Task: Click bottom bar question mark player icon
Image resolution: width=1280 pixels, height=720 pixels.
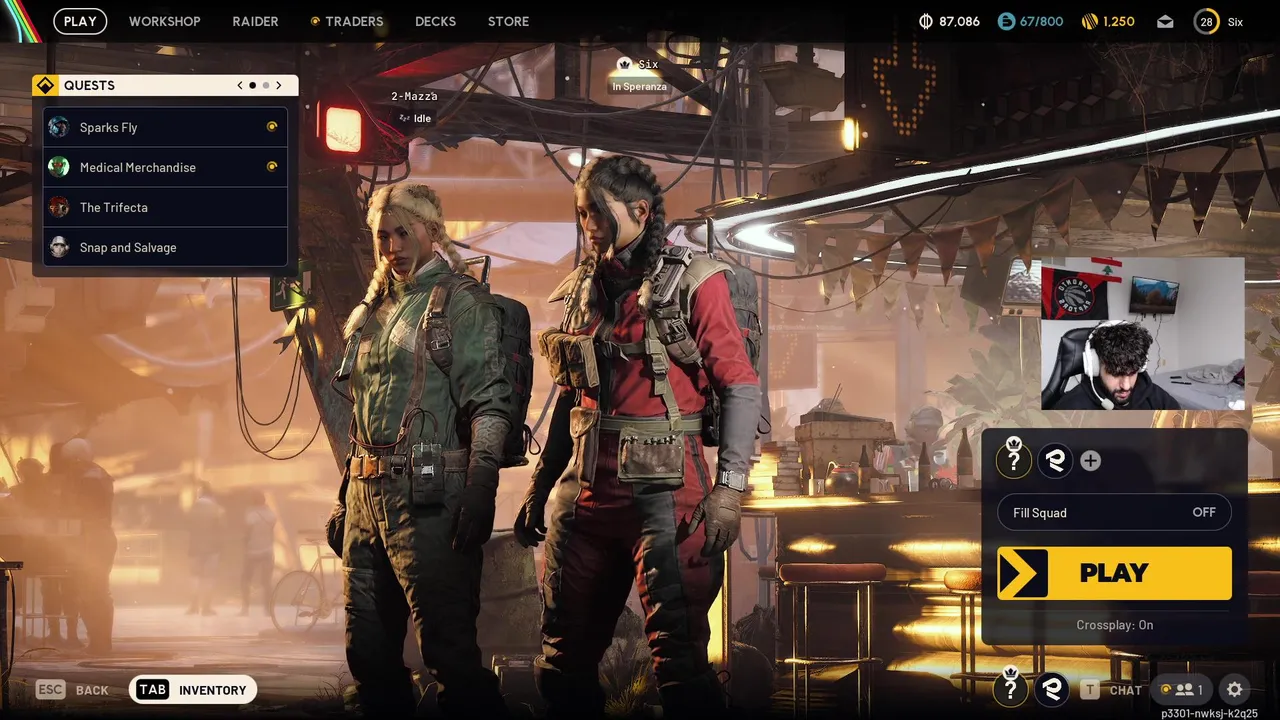Action: pyautogui.click(x=1011, y=688)
